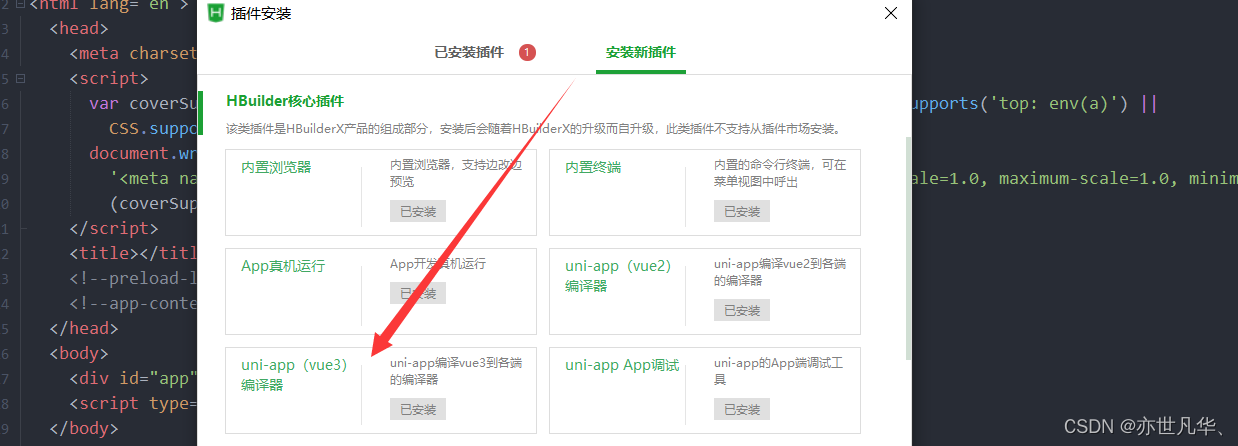Click the (coverSup code line
Image resolution: width=1238 pixels, height=446 pixels.
(x=153, y=203)
